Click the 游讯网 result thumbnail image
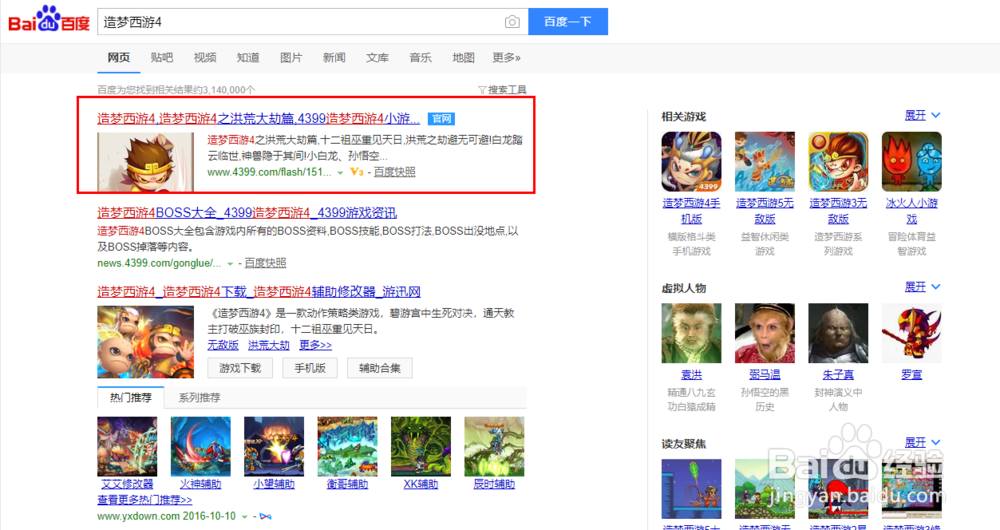Image resolution: width=1000 pixels, height=530 pixels. 145,342
